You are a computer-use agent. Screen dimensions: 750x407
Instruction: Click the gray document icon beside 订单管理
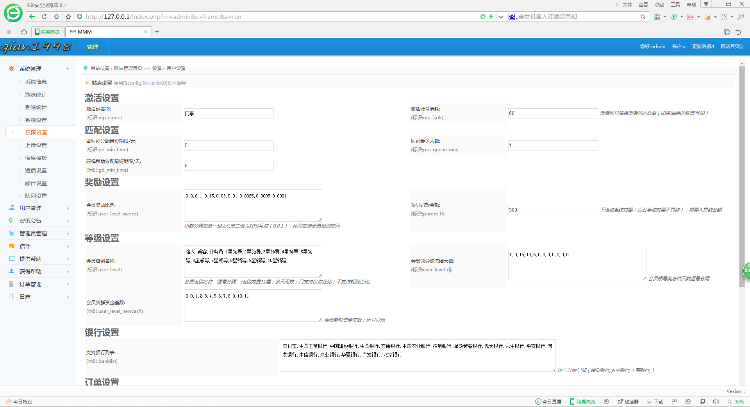point(11,284)
